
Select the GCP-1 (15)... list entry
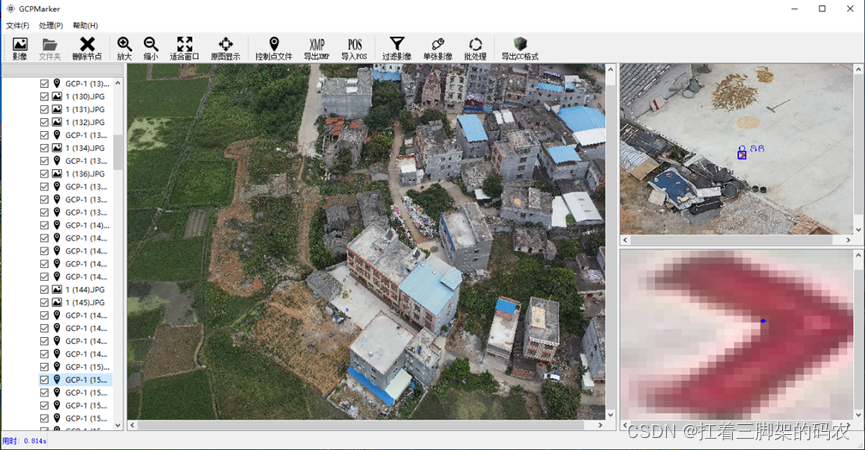pyautogui.click(x=87, y=367)
